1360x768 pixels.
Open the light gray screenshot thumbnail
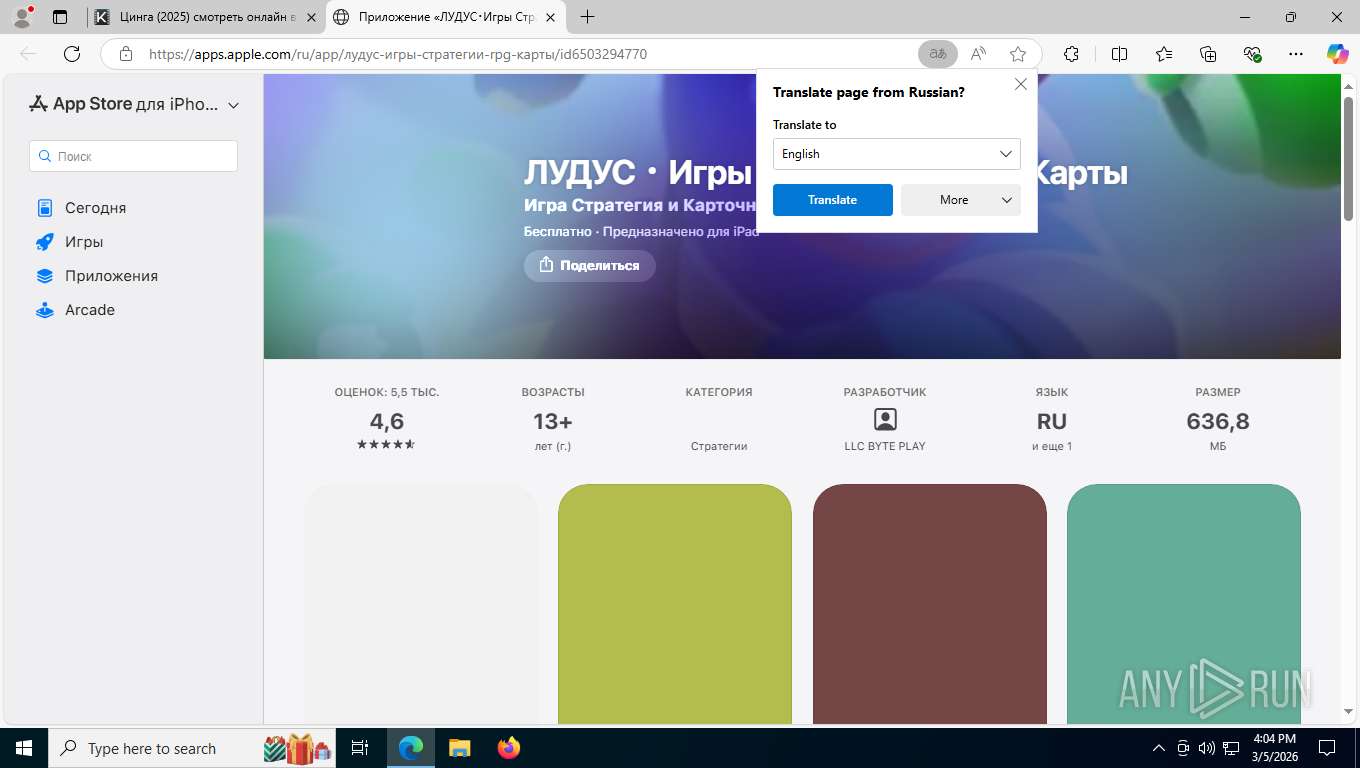coord(421,604)
